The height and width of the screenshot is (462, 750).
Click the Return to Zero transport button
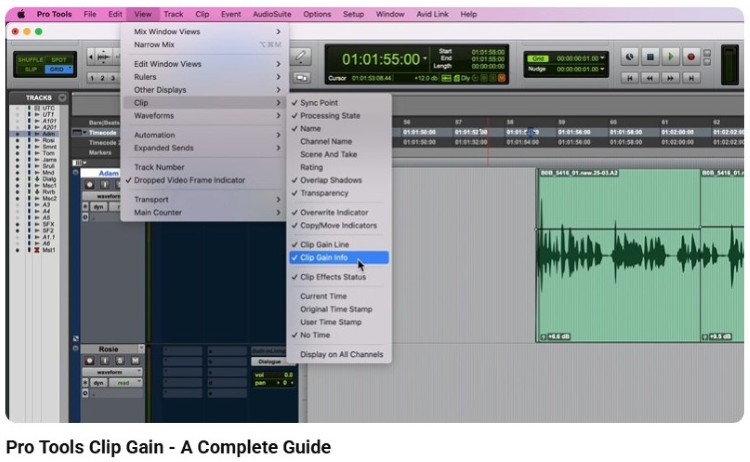click(x=630, y=78)
